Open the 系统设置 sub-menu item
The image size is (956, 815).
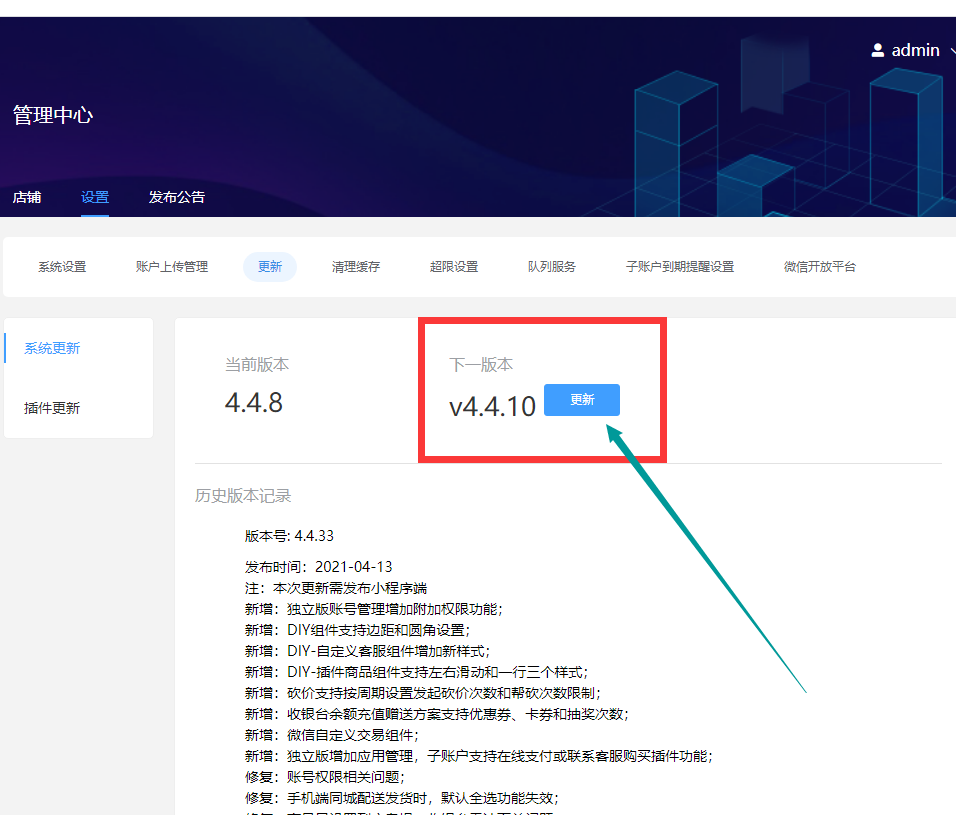click(62, 267)
